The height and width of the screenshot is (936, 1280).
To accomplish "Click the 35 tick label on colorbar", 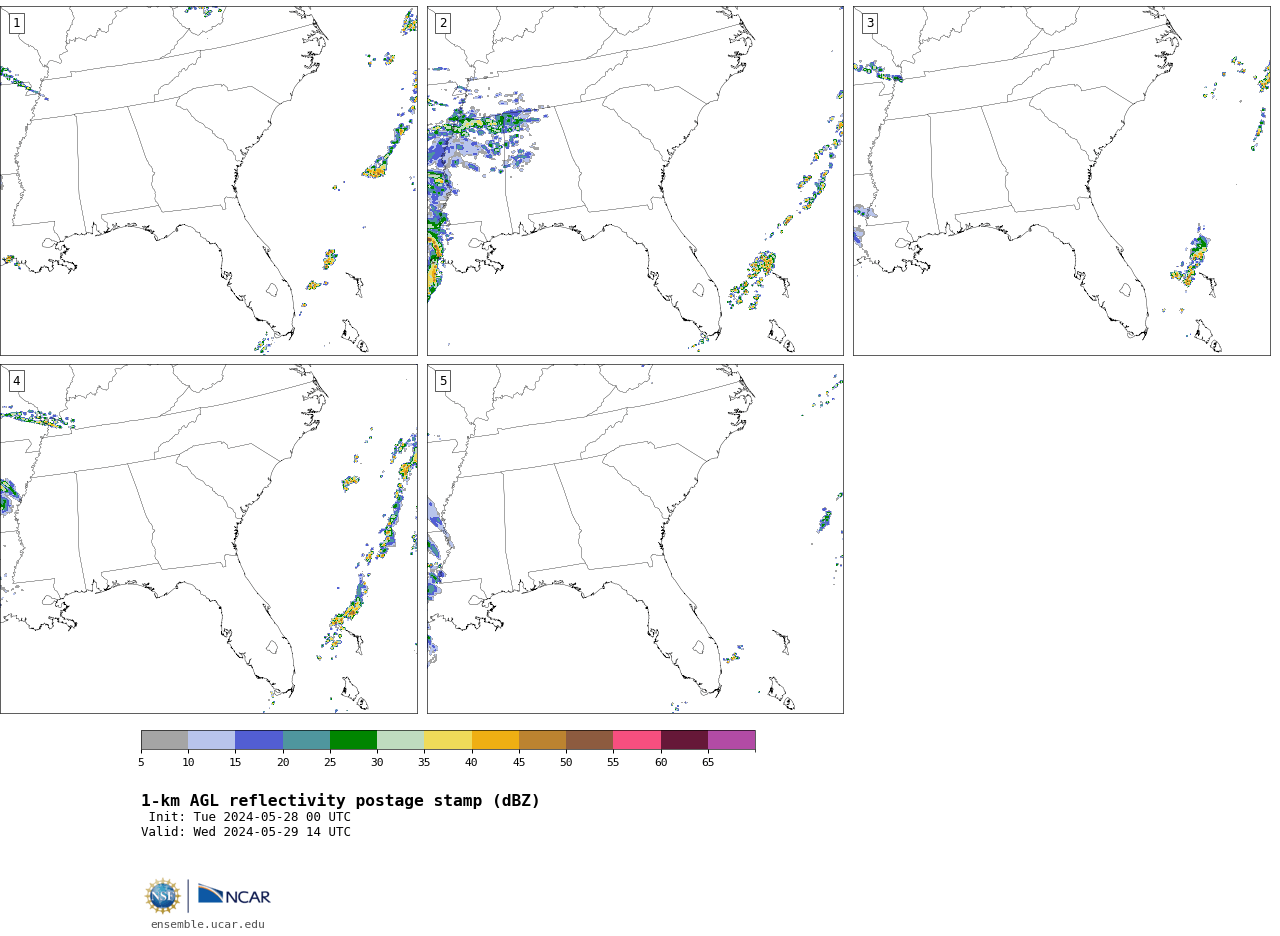I will pos(424,763).
